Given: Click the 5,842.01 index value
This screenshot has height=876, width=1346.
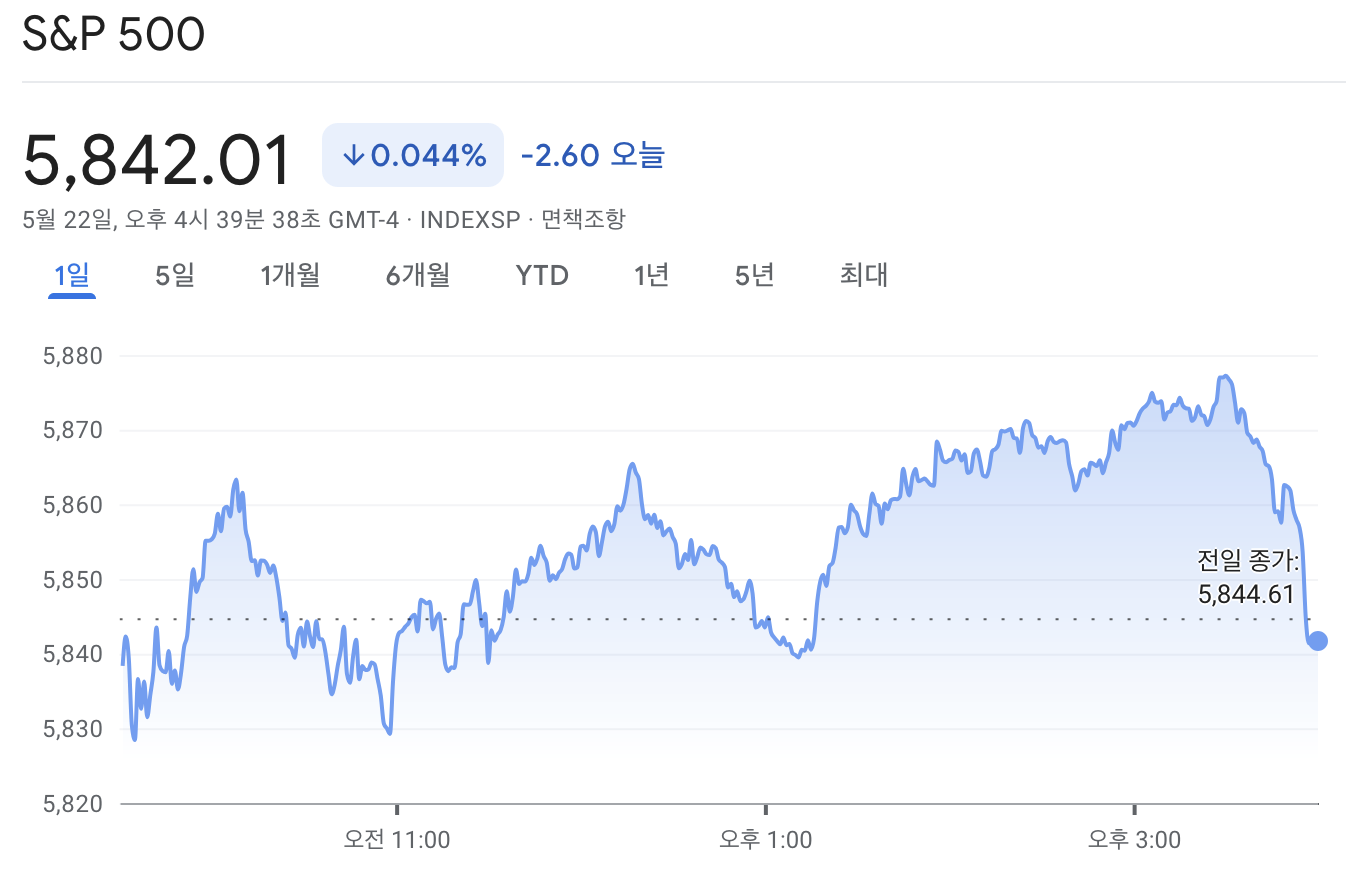Looking at the screenshot, I should click(x=157, y=160).
